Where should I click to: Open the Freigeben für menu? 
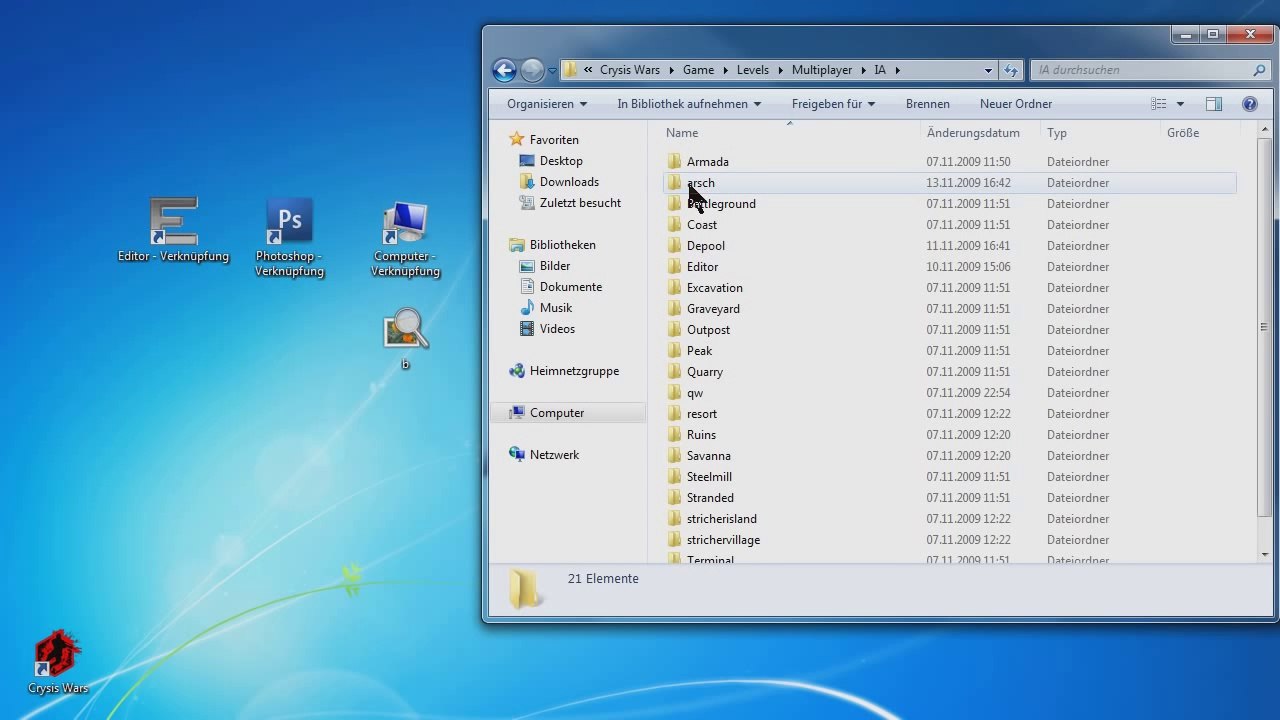pos(832,104)
